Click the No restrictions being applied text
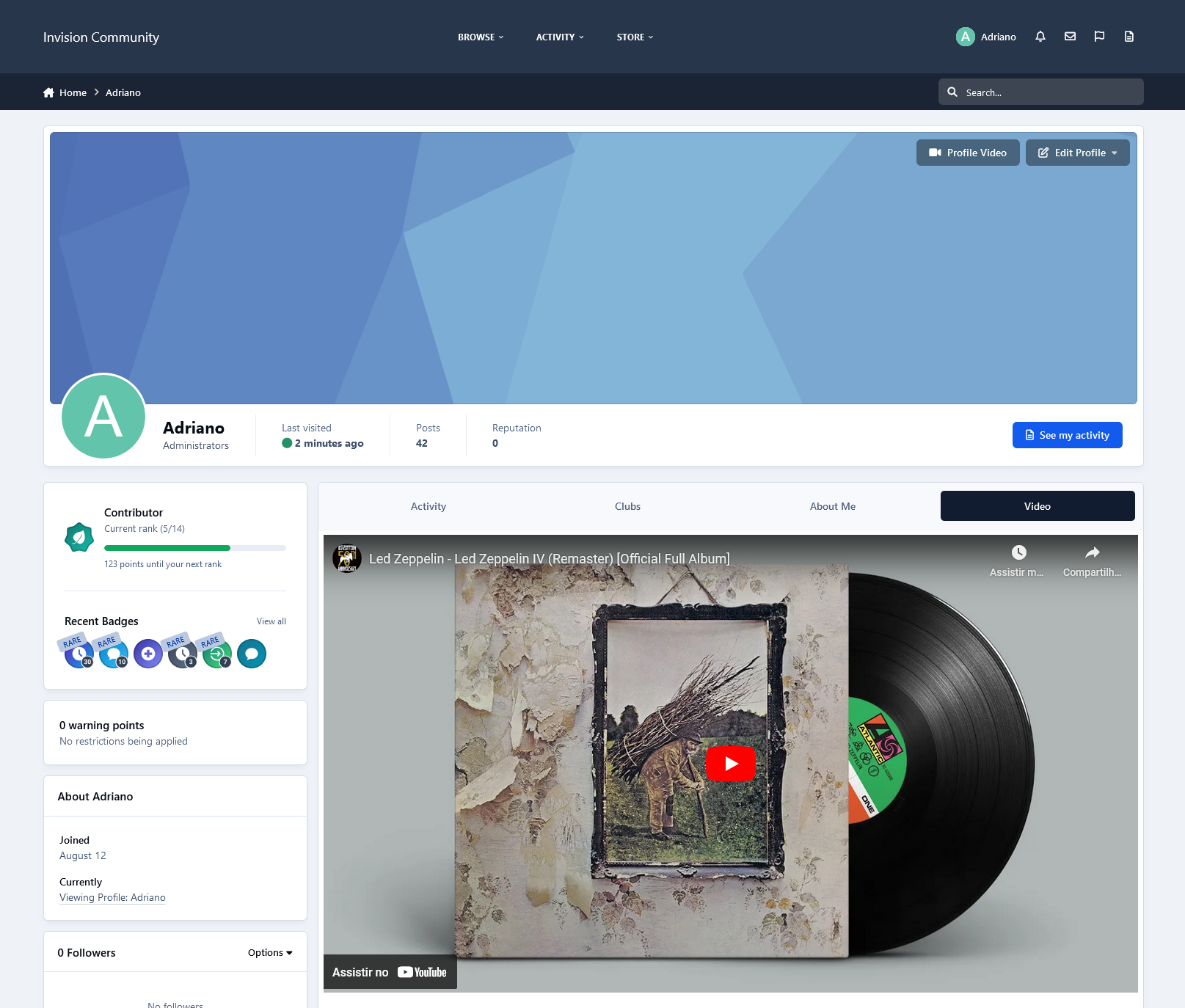This screenshot has width=1185, height=1008. pos(123,741)
